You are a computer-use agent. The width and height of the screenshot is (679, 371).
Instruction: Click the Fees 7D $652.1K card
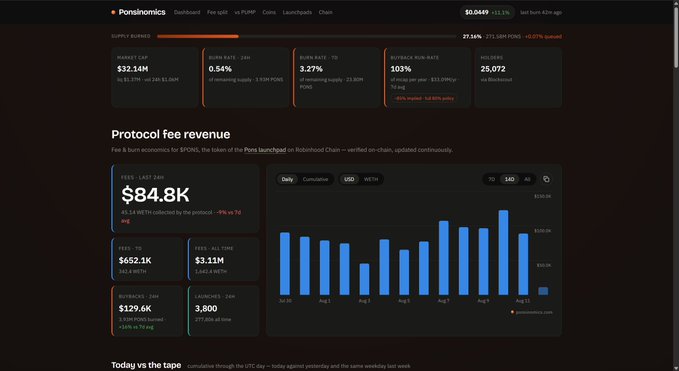(x=147, y=259)
